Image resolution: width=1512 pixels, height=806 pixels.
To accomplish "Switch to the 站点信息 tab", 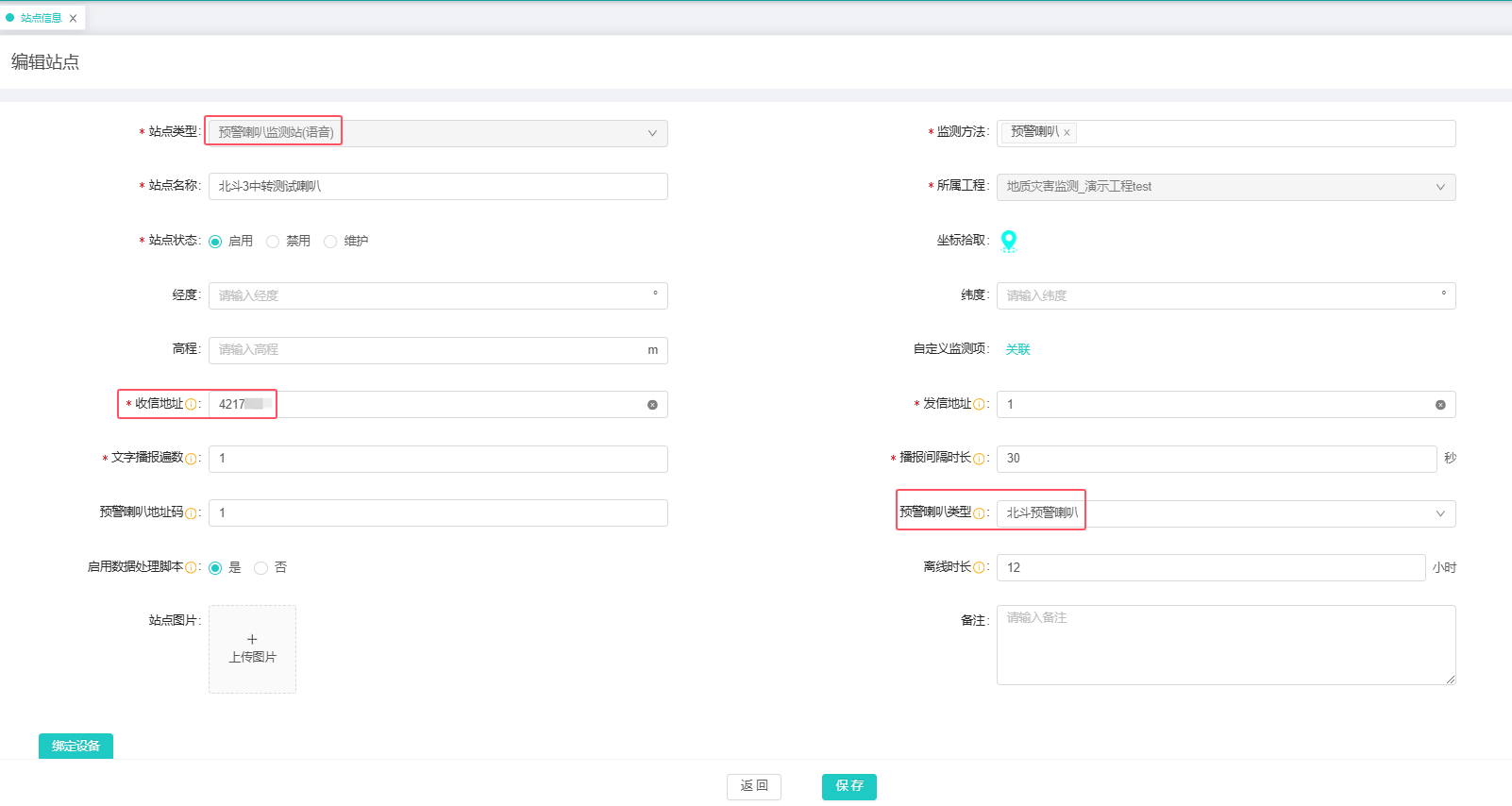I will [x=41, y=18].
